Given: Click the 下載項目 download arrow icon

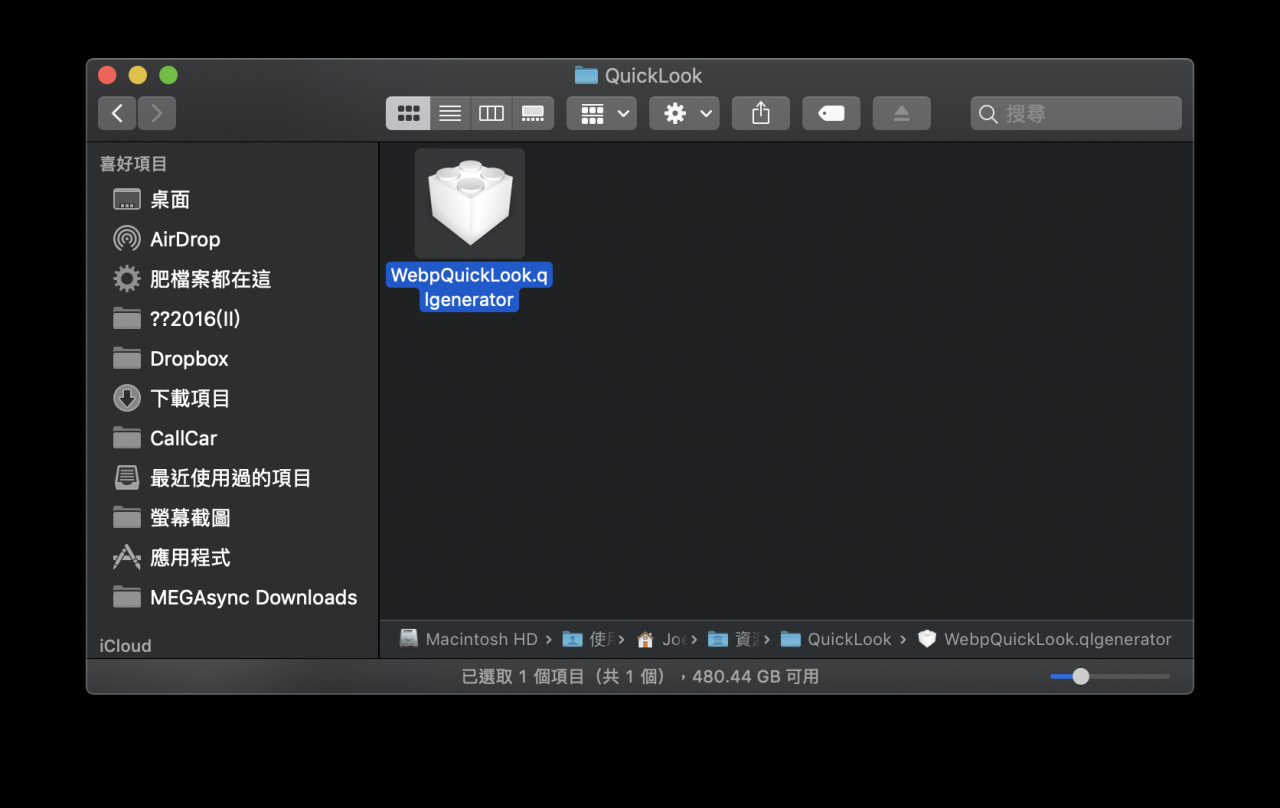Looking at the screenshot, I should 127,398.
